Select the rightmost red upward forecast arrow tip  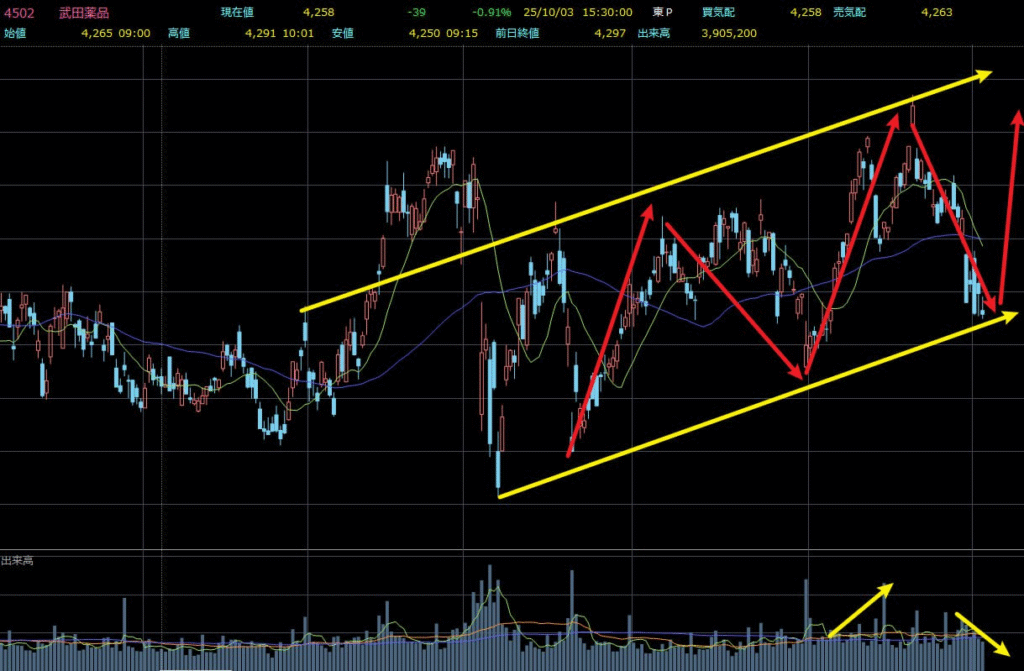coord(1018,118)
